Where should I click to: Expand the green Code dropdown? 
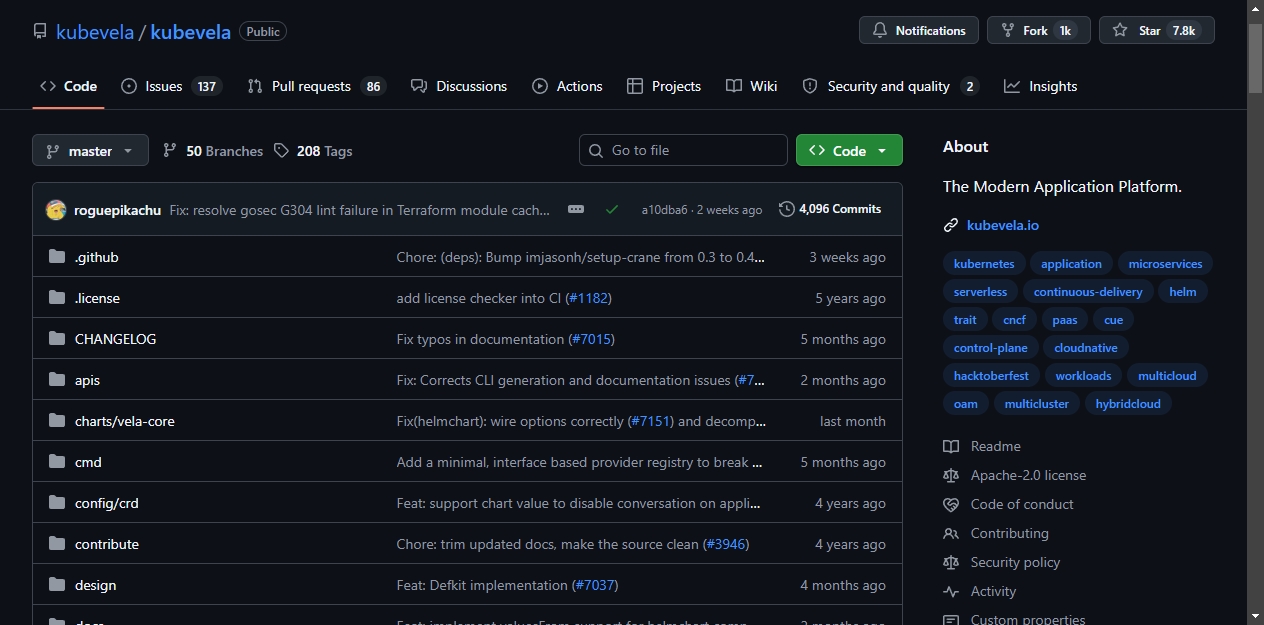pos(849,150)
